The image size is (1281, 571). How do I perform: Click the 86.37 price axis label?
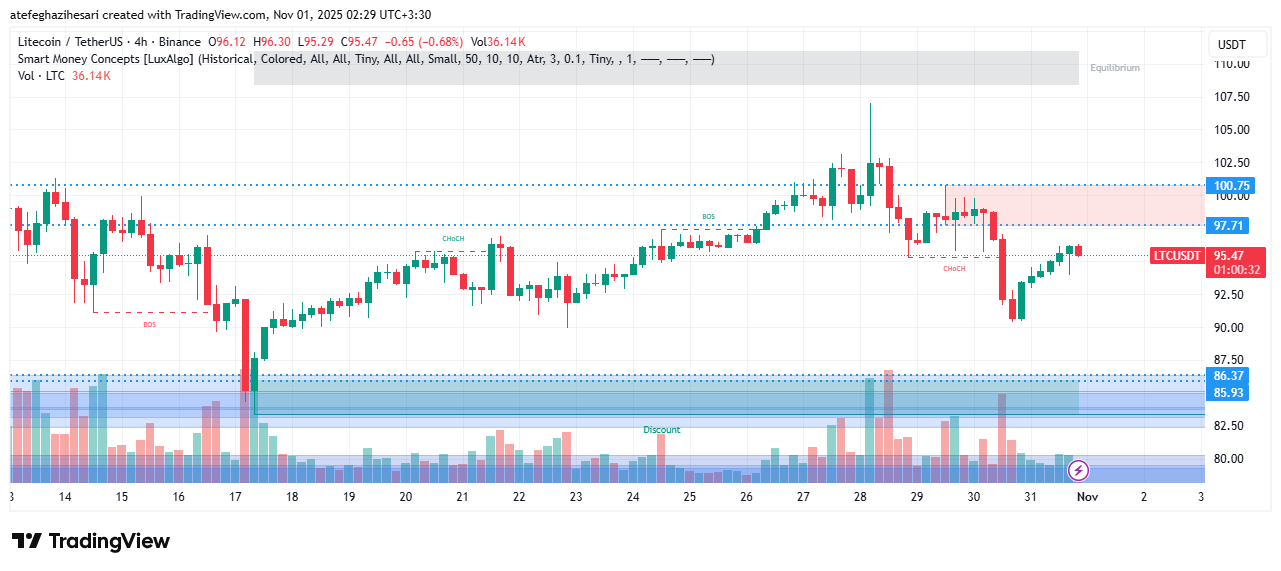[x=1229, y=376]
